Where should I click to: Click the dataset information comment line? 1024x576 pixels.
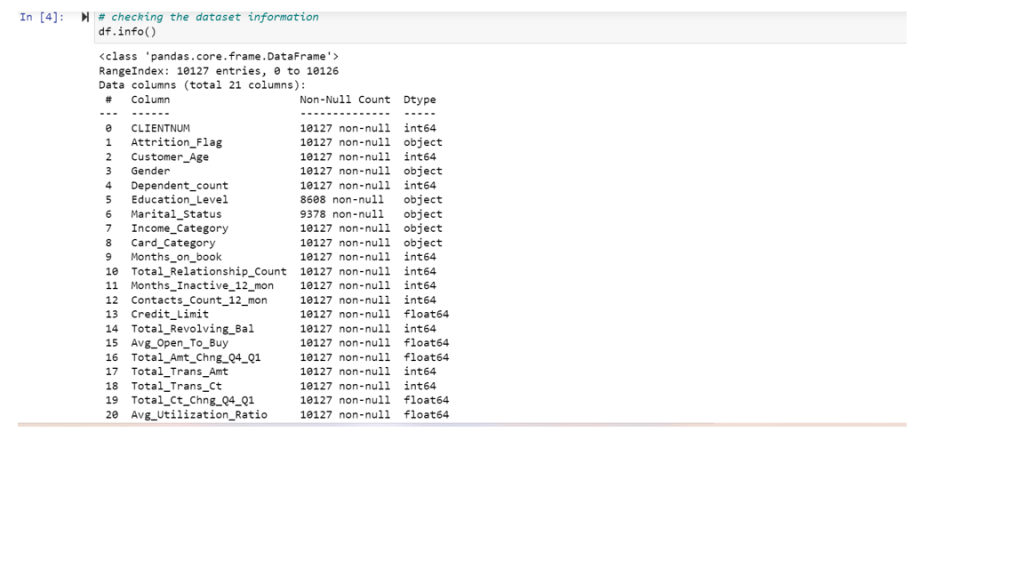[215, 17]
